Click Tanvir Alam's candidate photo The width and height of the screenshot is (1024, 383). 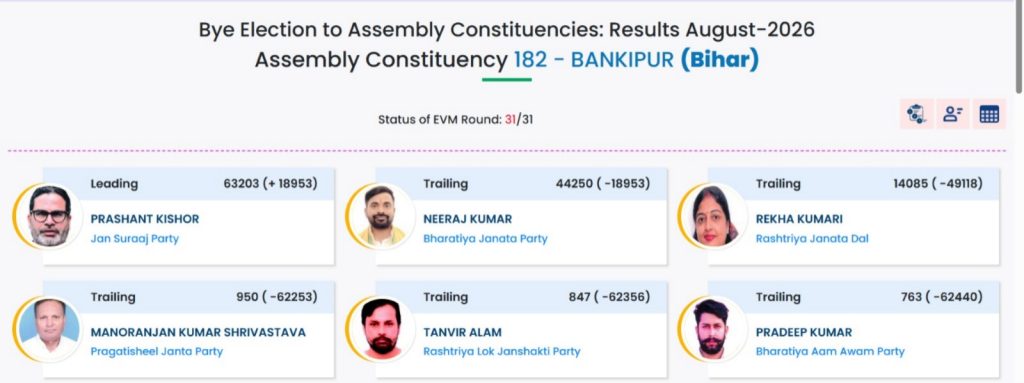click(x=381, y=329)
